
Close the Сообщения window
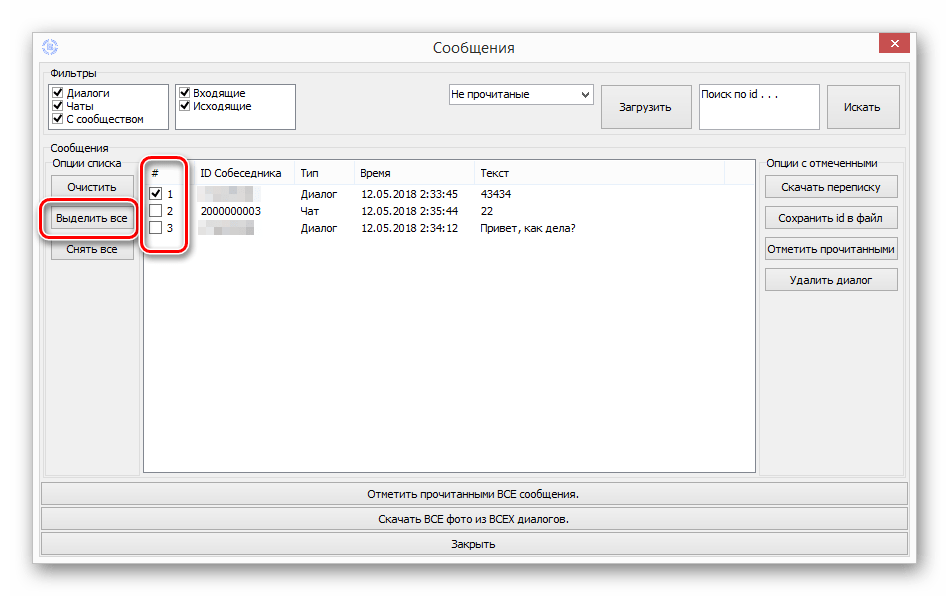(x=893, y=45)
